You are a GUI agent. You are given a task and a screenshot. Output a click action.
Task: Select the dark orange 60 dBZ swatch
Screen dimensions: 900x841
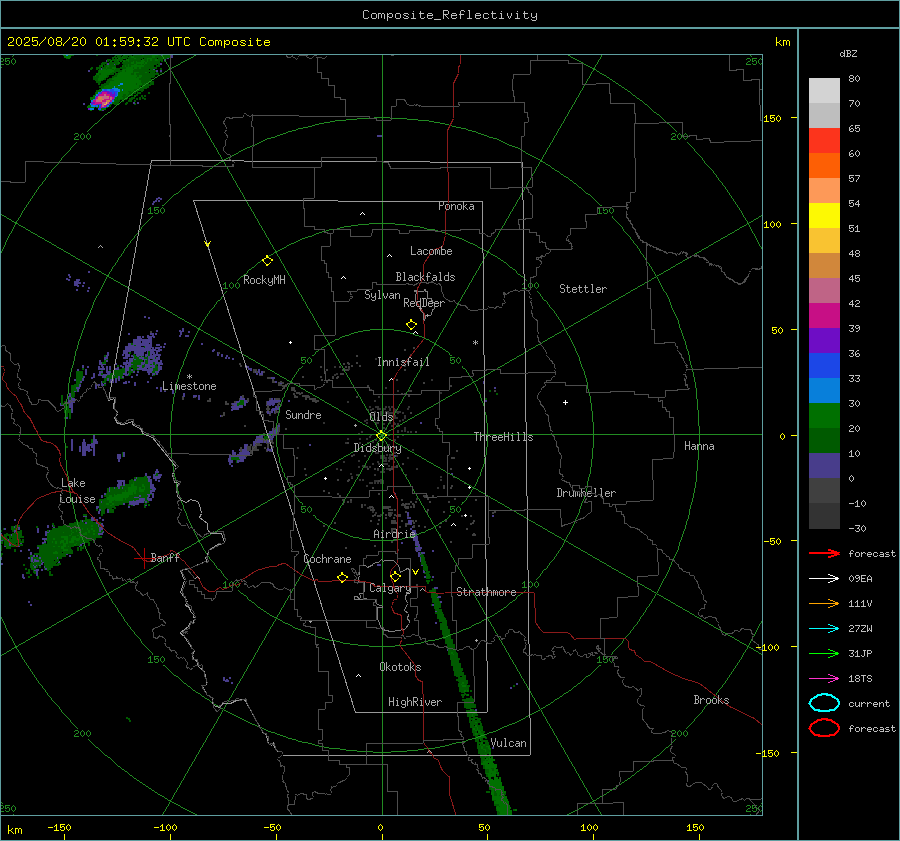point(824,165)
